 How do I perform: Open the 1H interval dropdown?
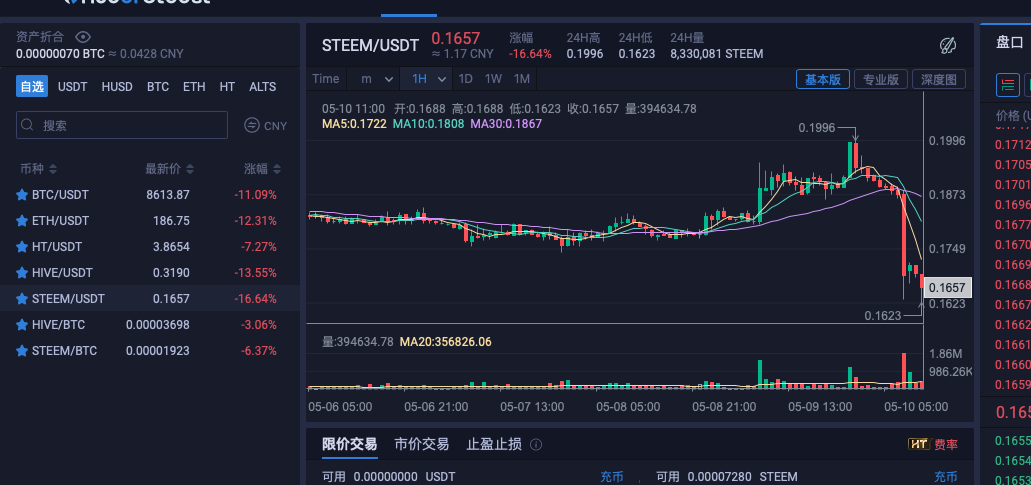click(x=426, y=79)
